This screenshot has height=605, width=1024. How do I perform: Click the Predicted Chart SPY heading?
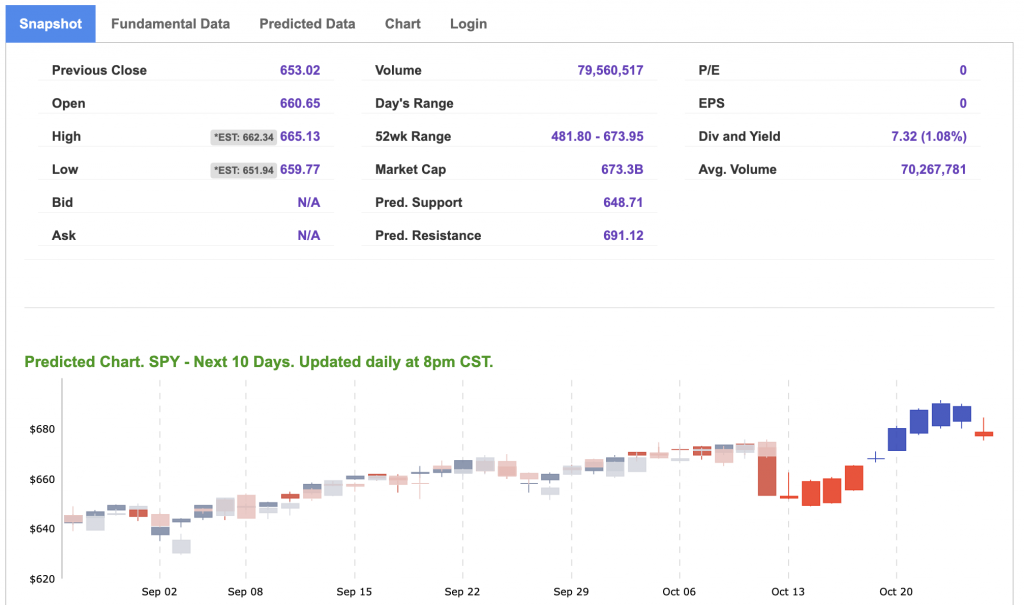(258, 362)
